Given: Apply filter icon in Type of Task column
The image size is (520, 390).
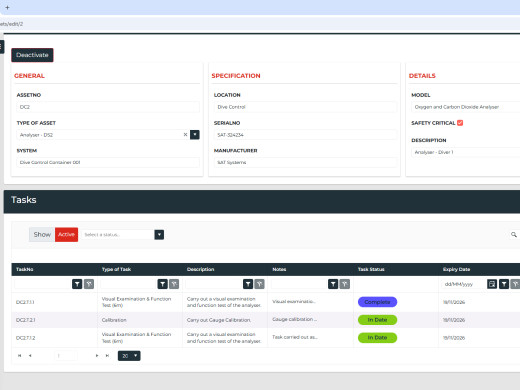Looking at the screenshot, I should (x=162, y=284).
